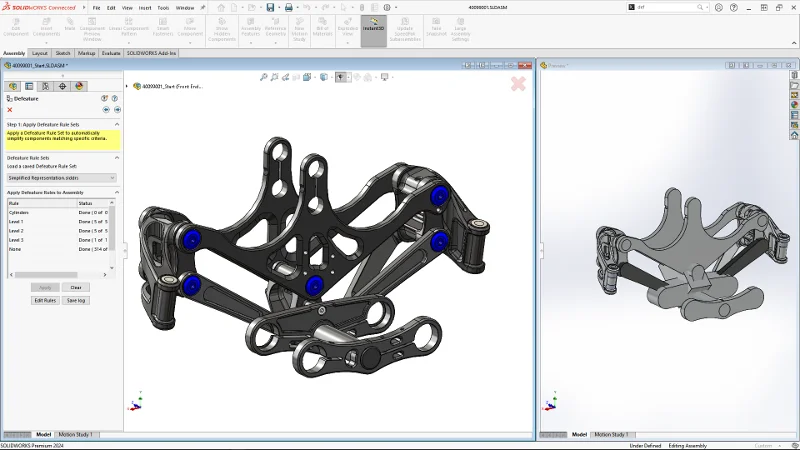
Task: Open the DisplayManager pie-chart tab icon
Action: (79, 86)
